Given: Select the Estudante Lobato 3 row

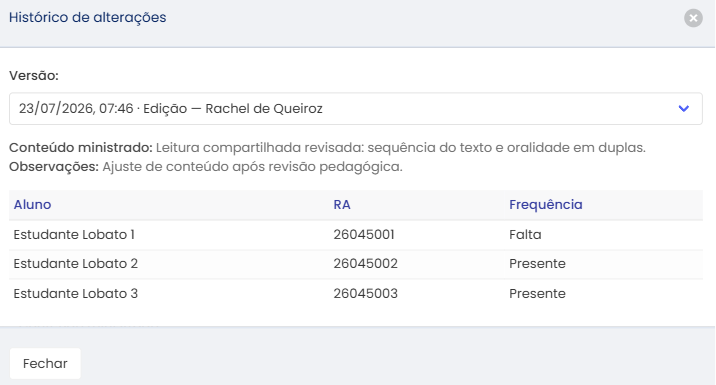Looking at the screenshot, I should click(356, 294).
